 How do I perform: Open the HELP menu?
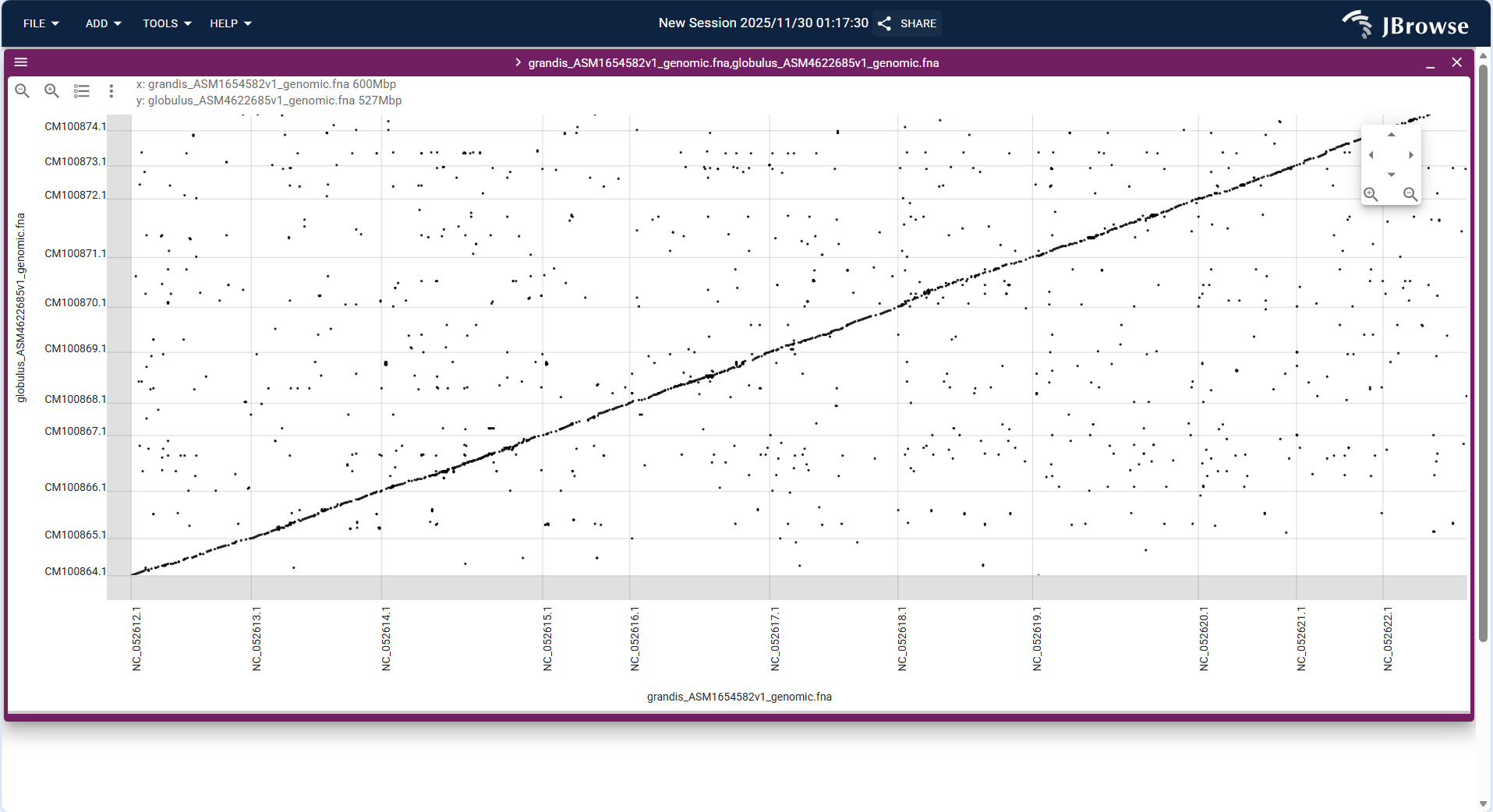228,23
